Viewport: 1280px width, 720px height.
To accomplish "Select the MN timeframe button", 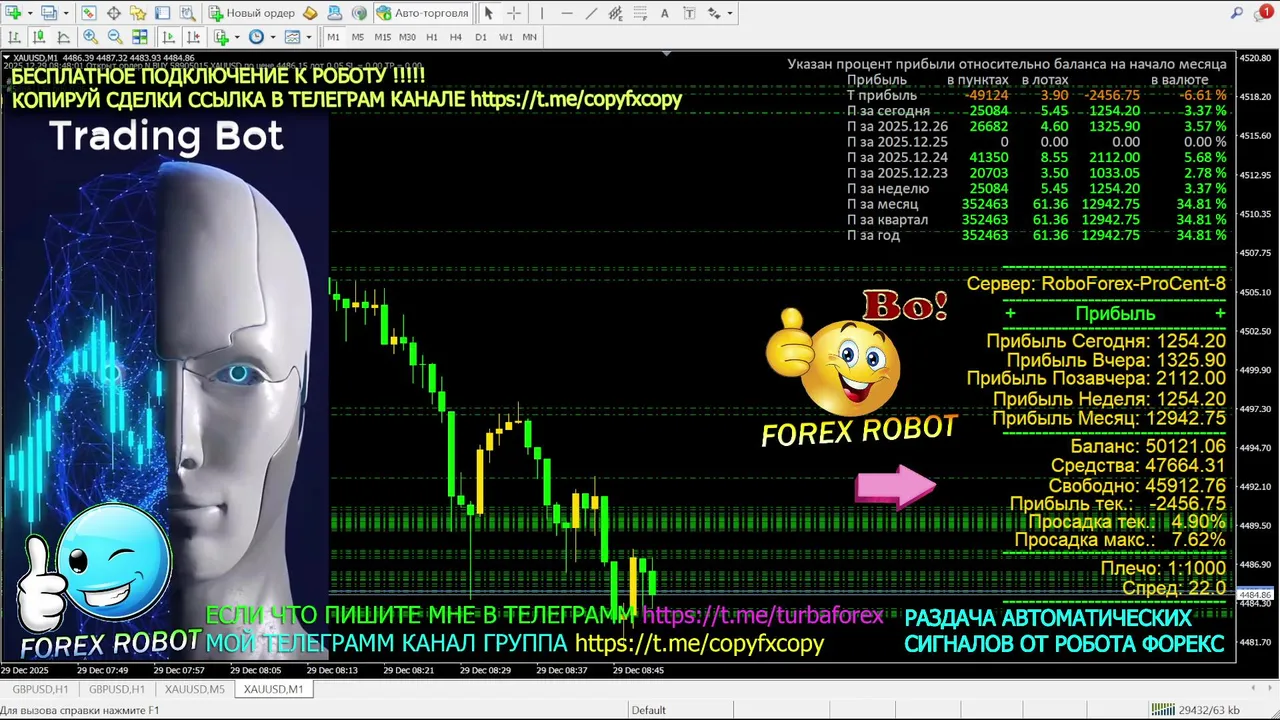I will coord(530,37).
